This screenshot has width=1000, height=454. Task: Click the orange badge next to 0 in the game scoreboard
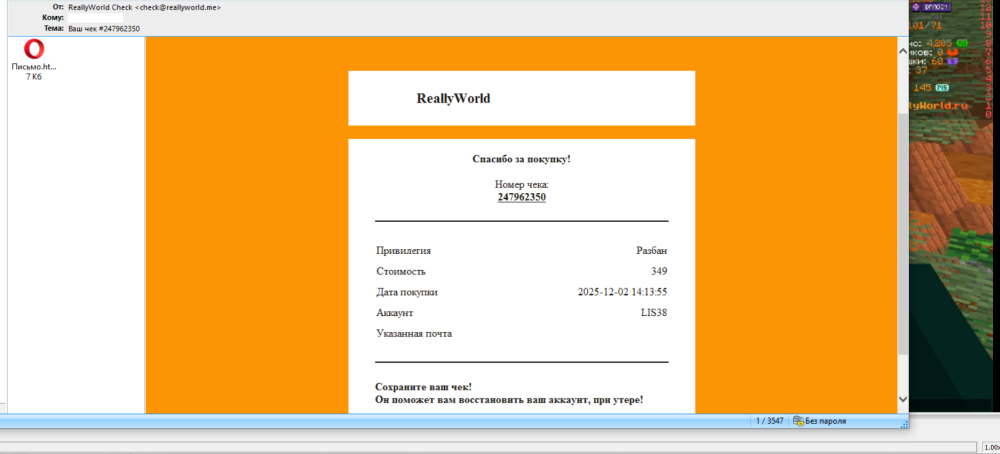[953, 52]
